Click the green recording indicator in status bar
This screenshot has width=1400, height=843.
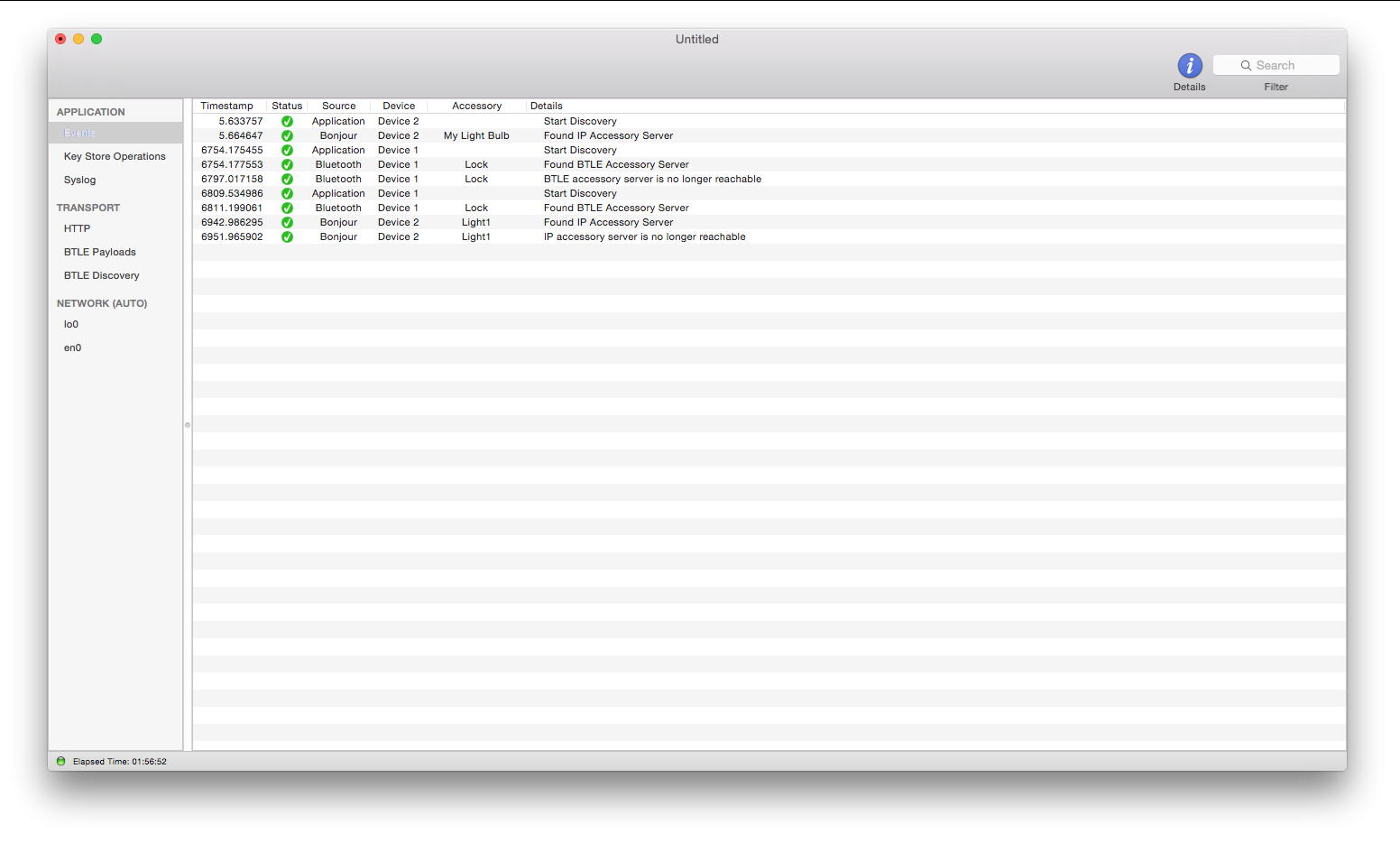tap(61, 761)
